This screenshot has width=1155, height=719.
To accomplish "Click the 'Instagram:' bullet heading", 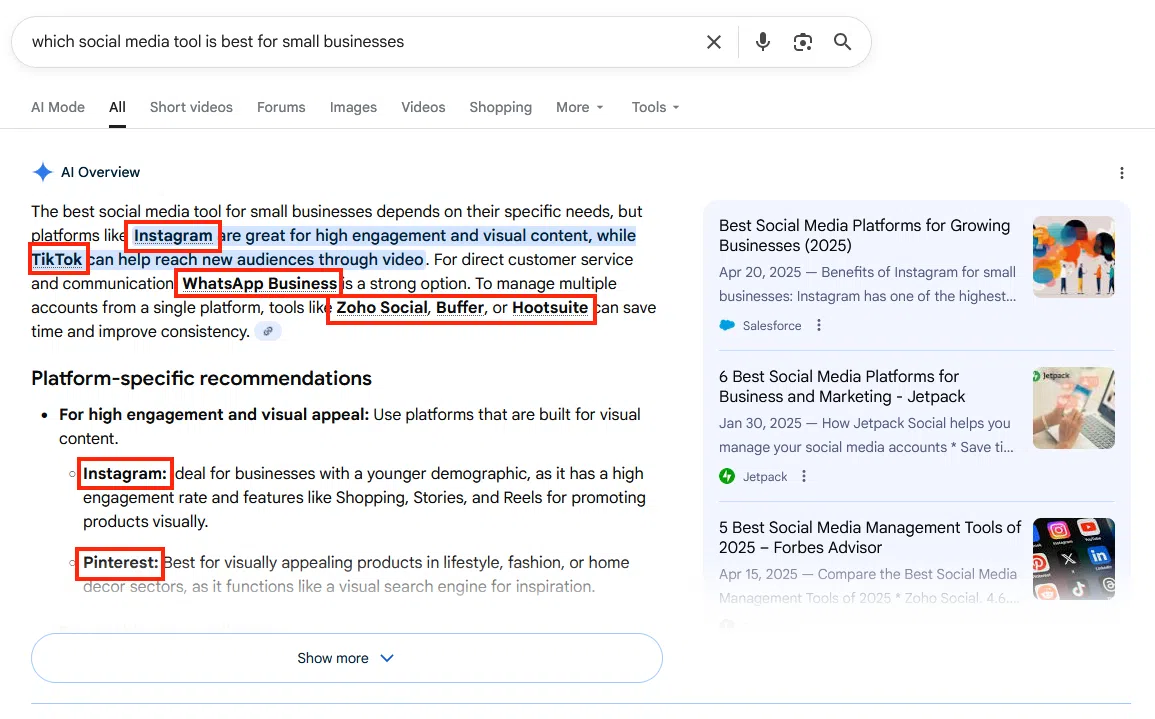I will pos(124,474).
